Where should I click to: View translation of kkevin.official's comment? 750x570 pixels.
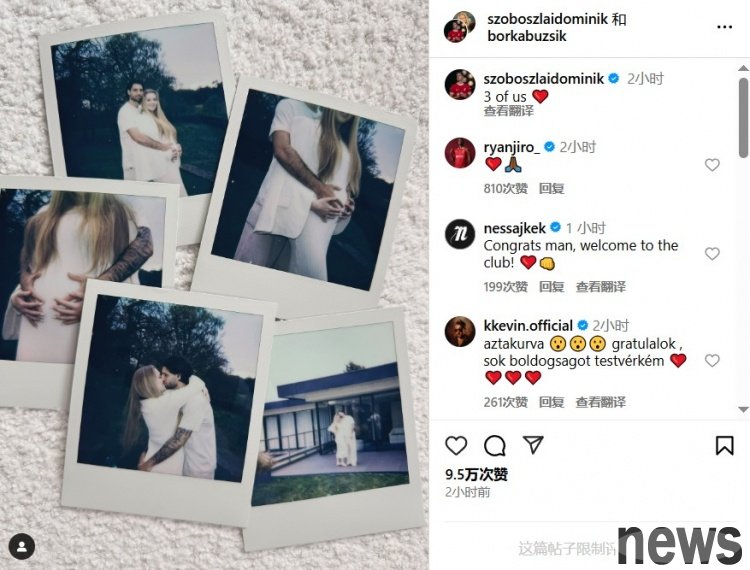[600, 402]
